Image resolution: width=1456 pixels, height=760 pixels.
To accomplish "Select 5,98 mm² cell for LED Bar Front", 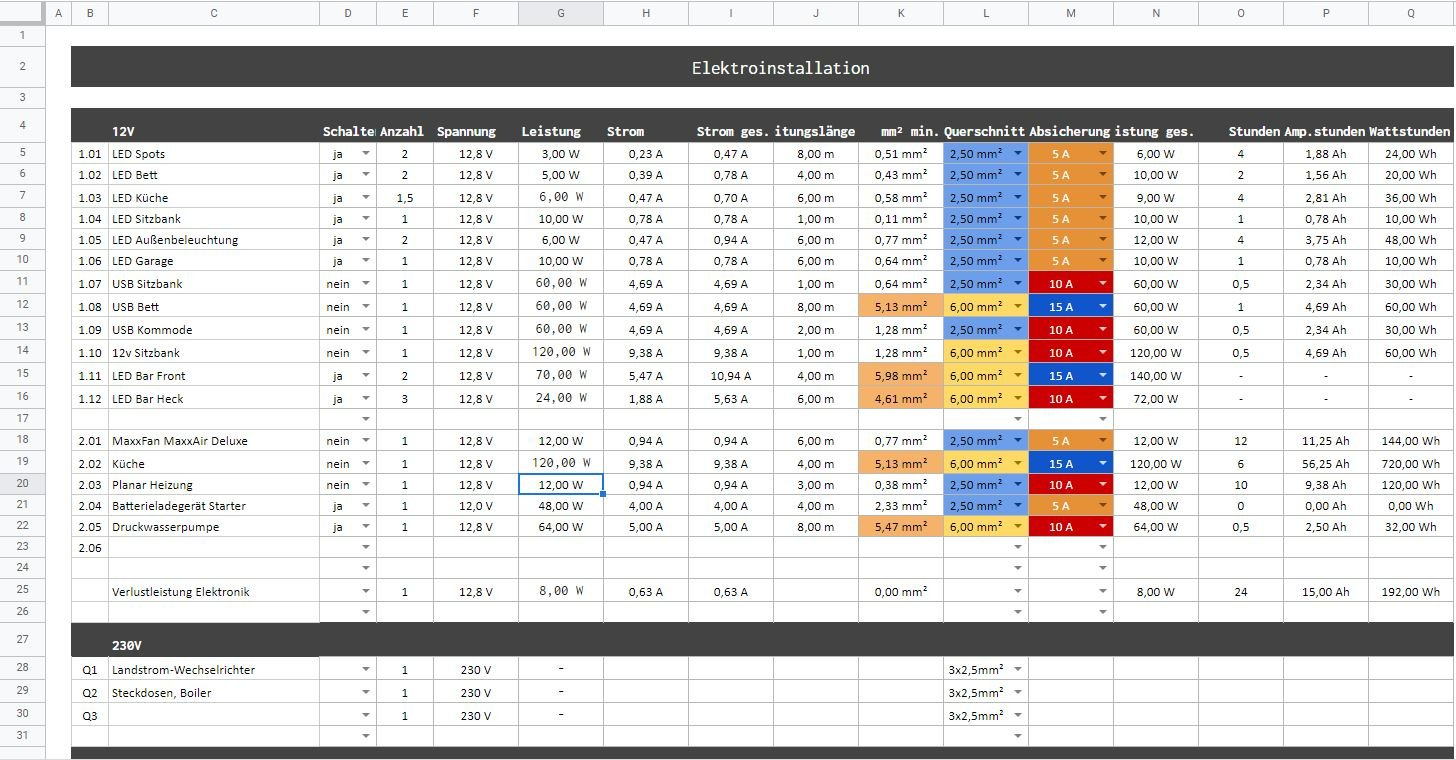I will click(901, 376).
